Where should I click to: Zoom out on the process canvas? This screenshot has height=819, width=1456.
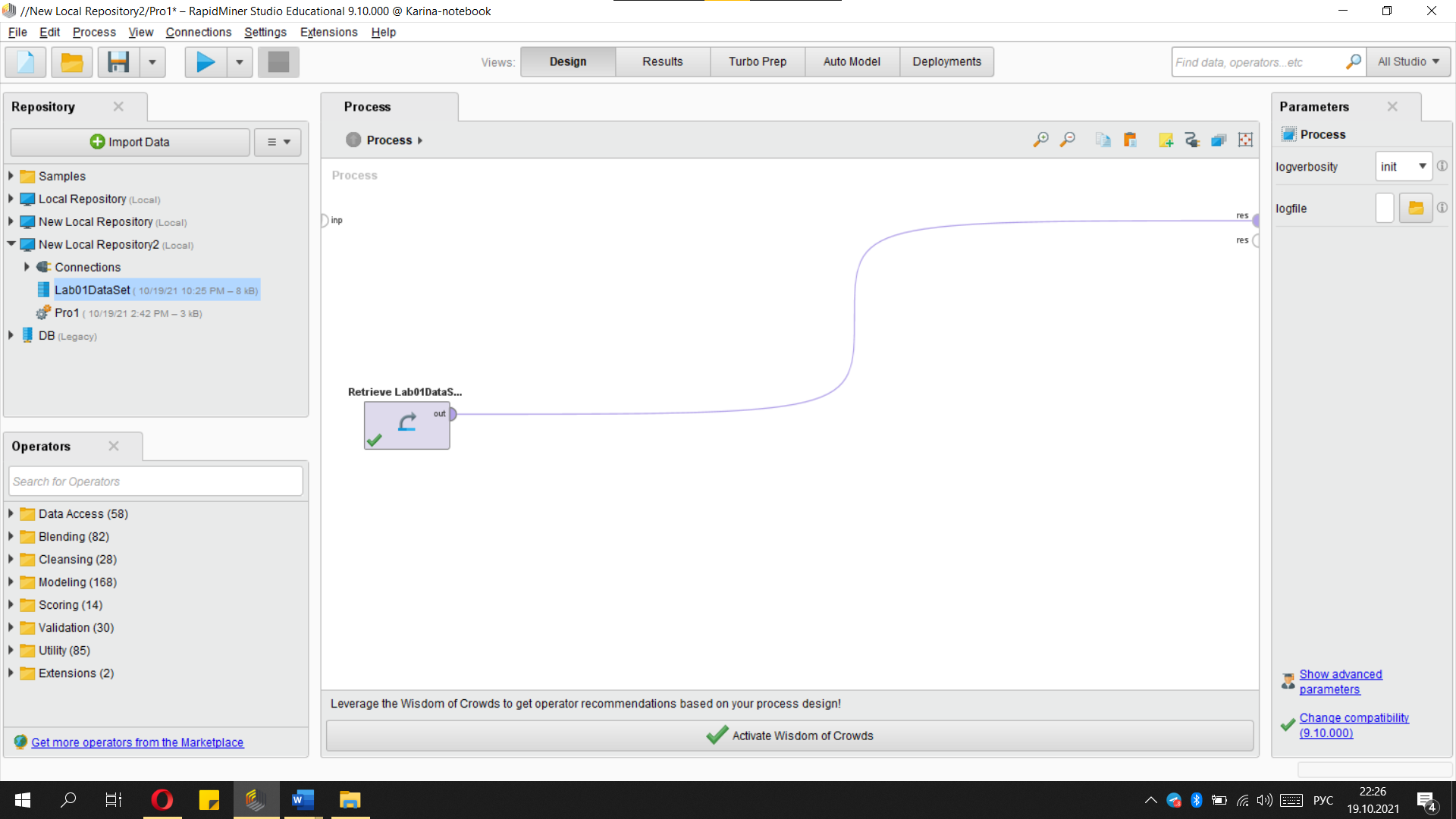(1068, 140)
